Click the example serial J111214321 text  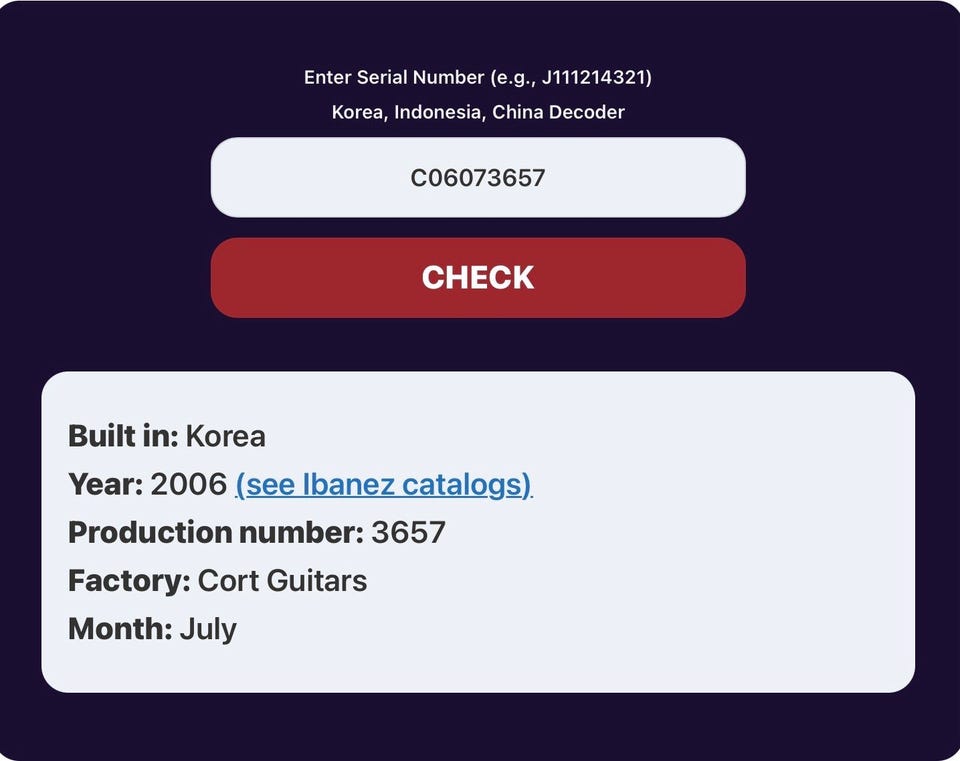click(594, 77)
